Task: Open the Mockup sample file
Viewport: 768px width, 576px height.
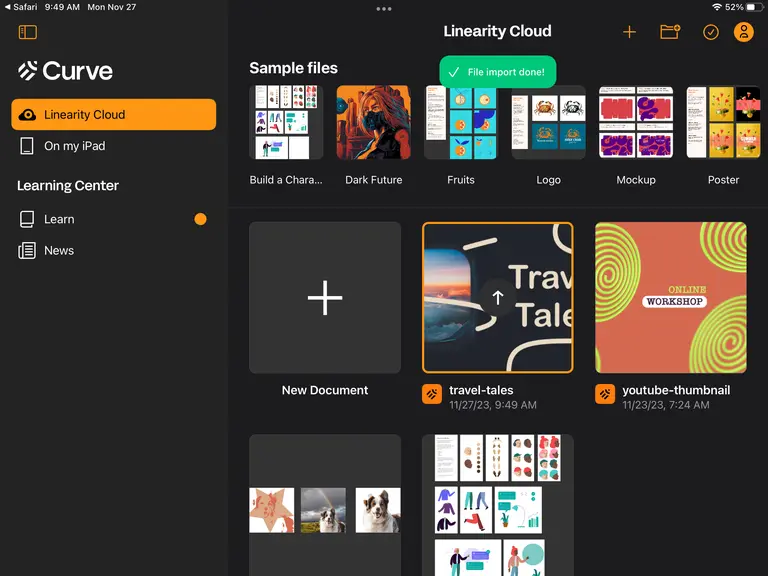Action: point(636,122)
